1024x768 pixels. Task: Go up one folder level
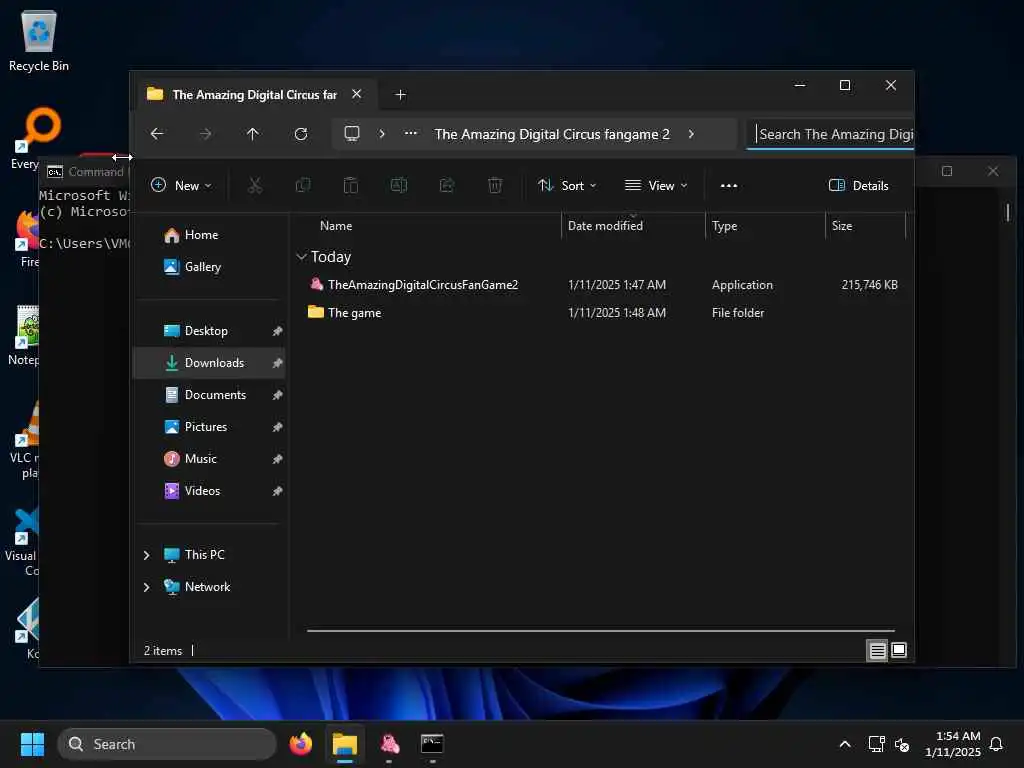(x=253, y=134)
